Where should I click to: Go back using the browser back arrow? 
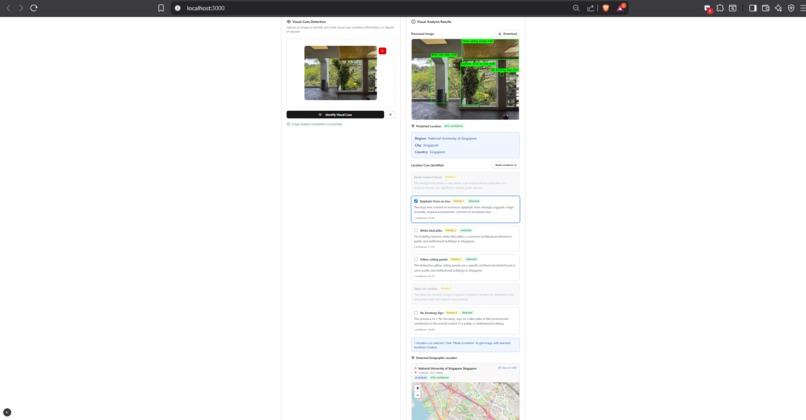click(8, 8)
